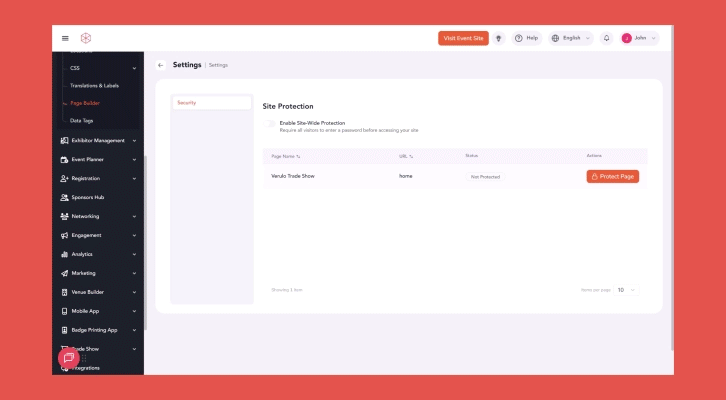This screenshot has width=726, height=400.
Task: Expand Marketing chevron
Action: [x=134, y=274]
